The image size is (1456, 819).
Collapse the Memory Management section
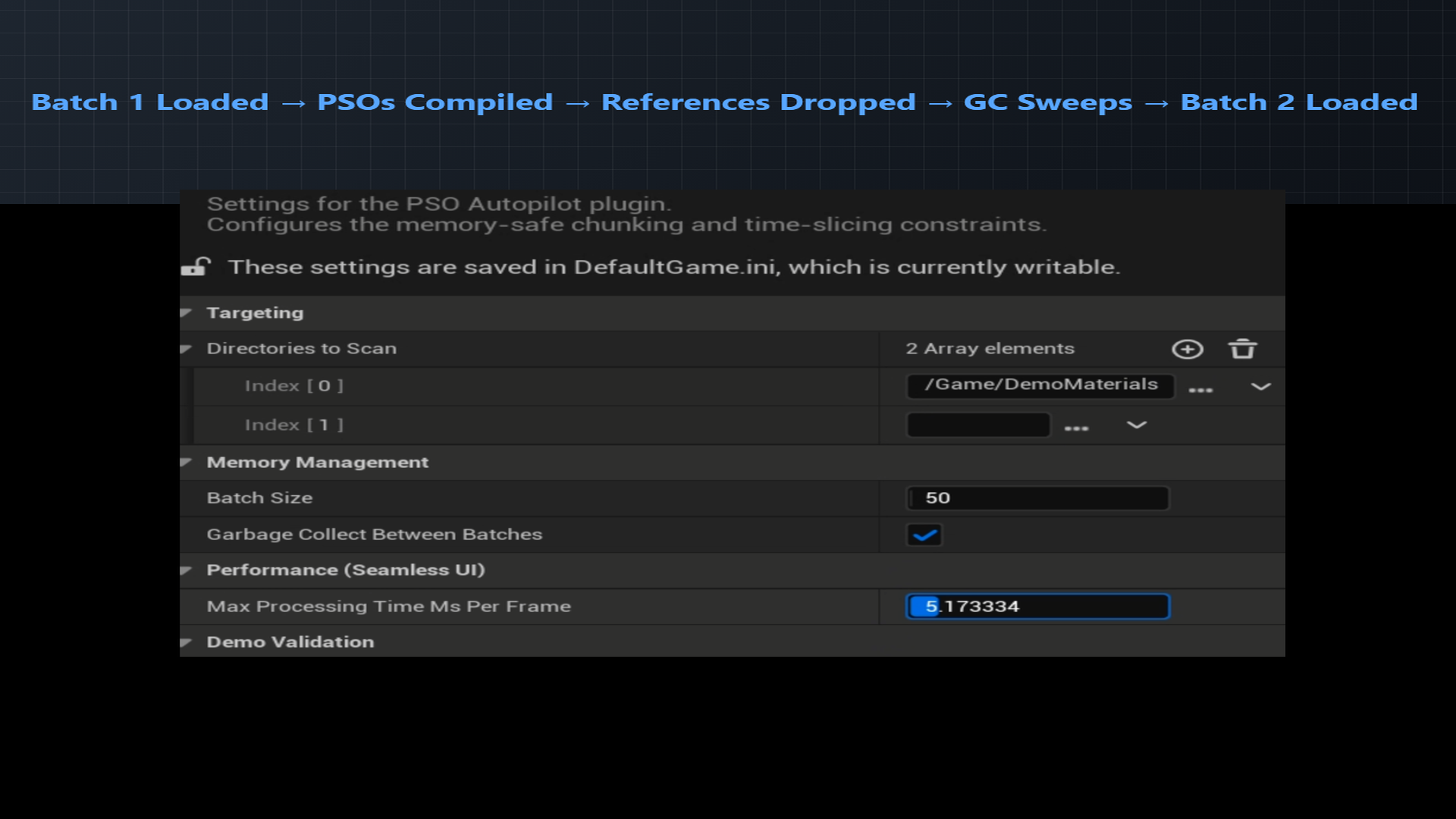point(186,462)
